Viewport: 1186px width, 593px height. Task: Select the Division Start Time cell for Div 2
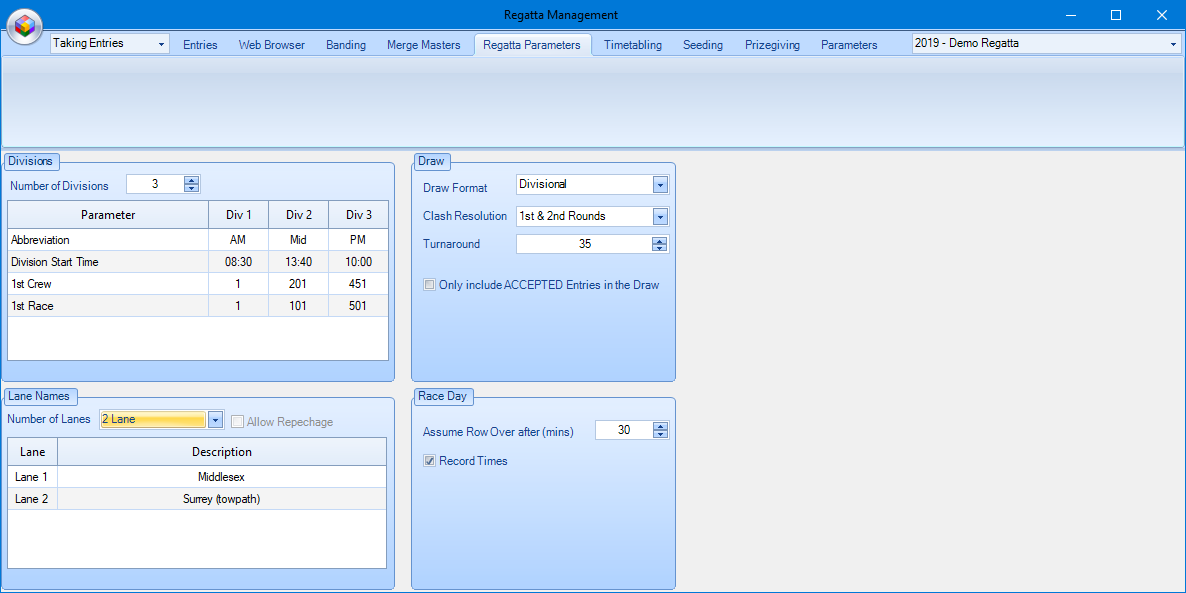pyautogui.click(x=297, y=261)
